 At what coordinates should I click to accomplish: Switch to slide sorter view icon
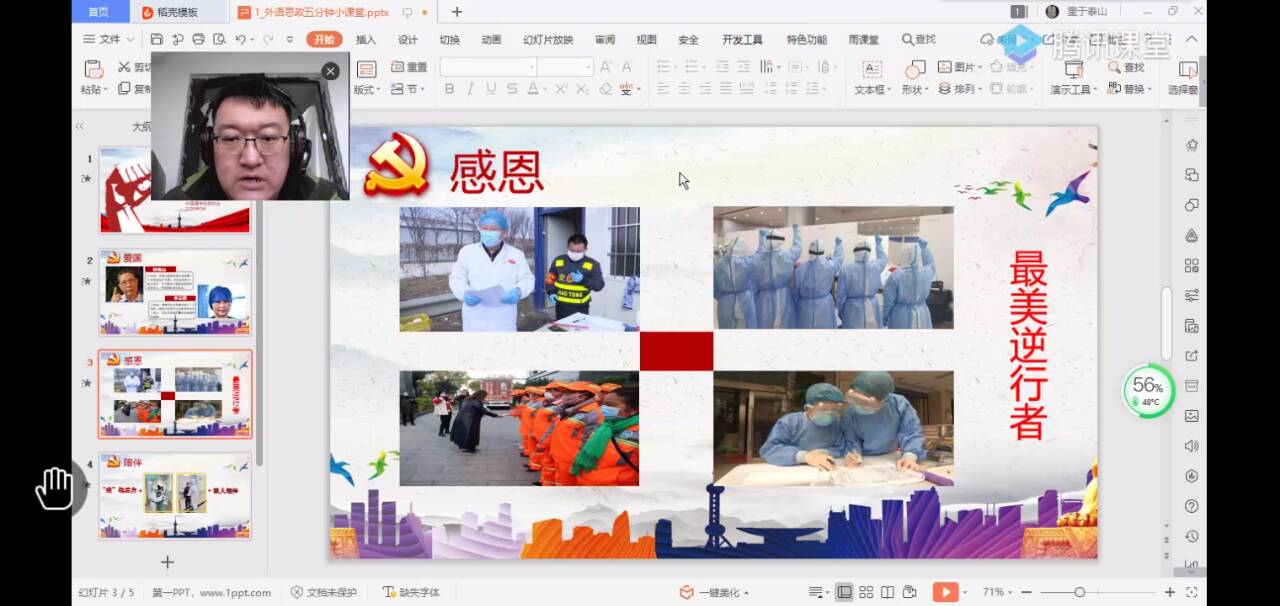point(866,592)
